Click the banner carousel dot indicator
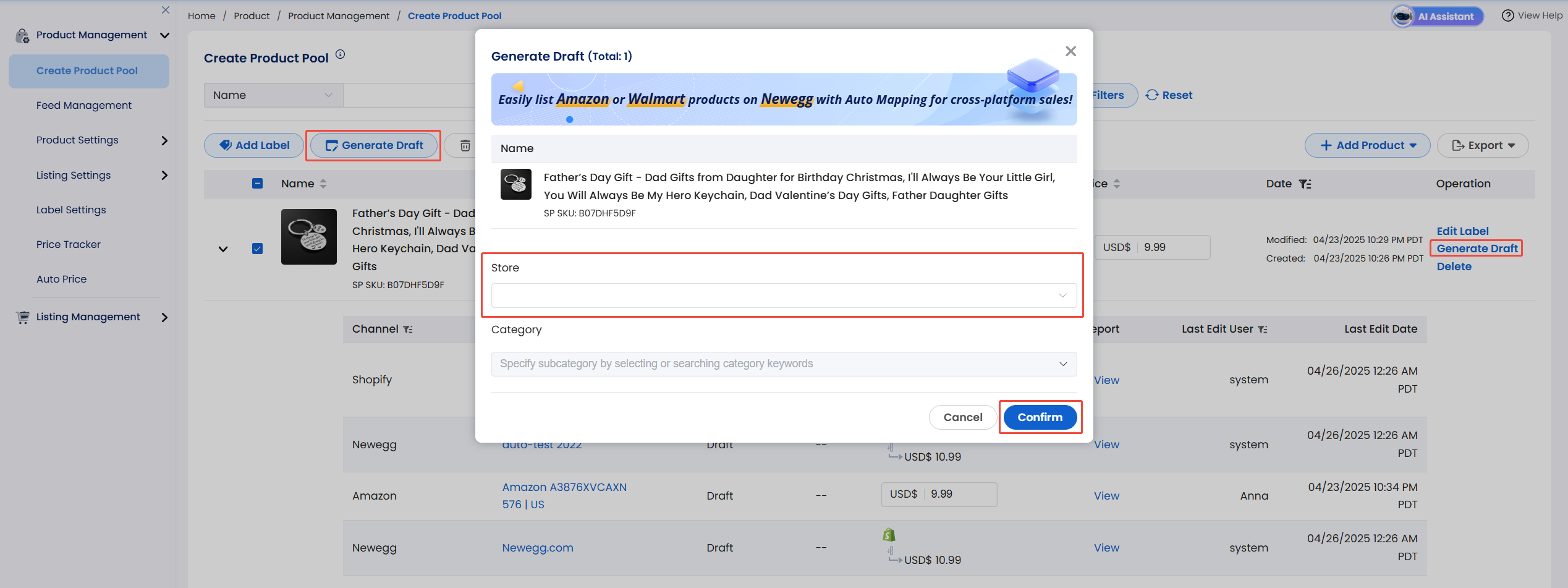1568x588 pixels. pyautogui.click(x=569, y=120)
